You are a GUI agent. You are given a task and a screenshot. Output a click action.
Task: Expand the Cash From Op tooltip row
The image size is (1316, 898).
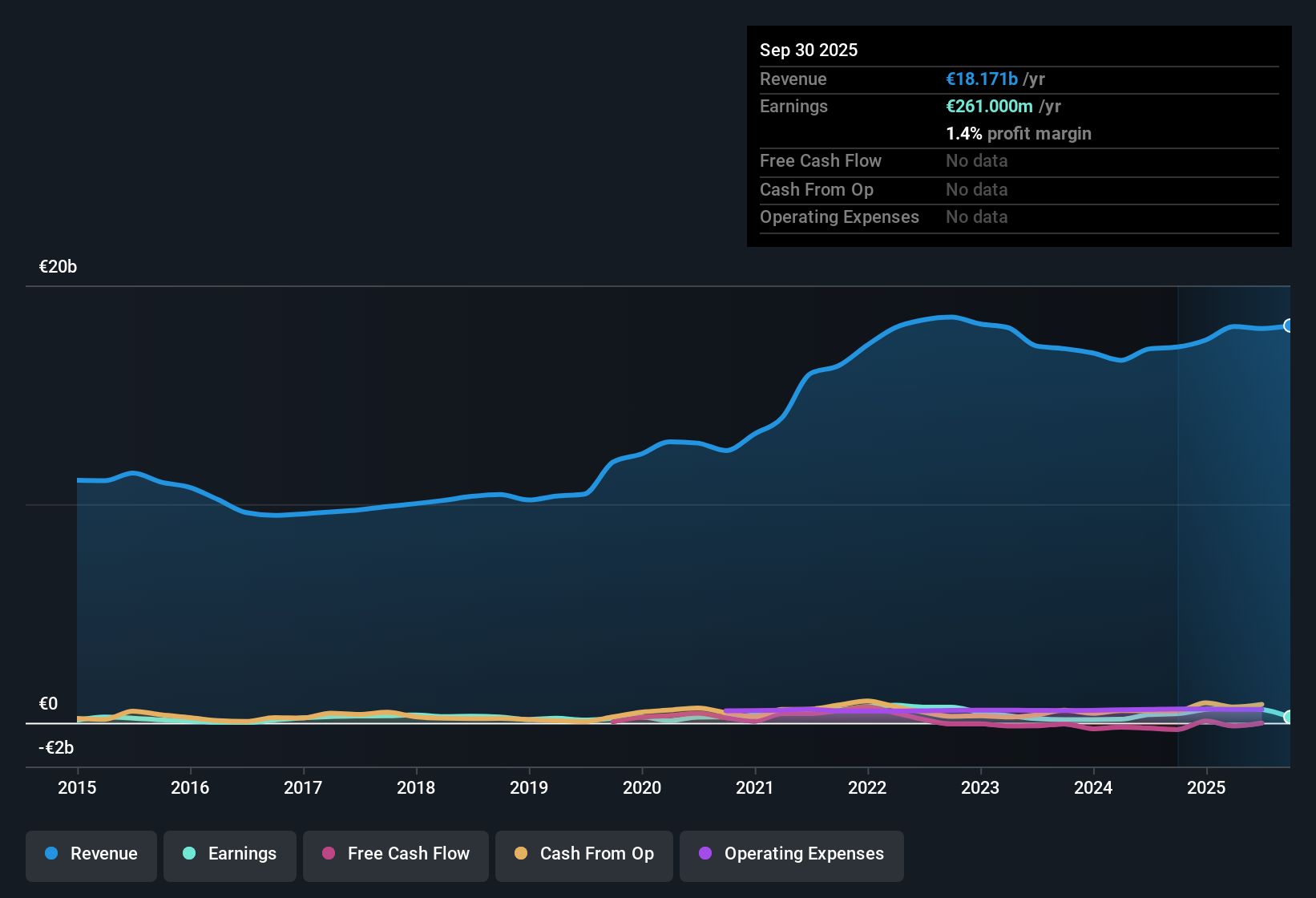pyautogui.click(x=816, y=190)
